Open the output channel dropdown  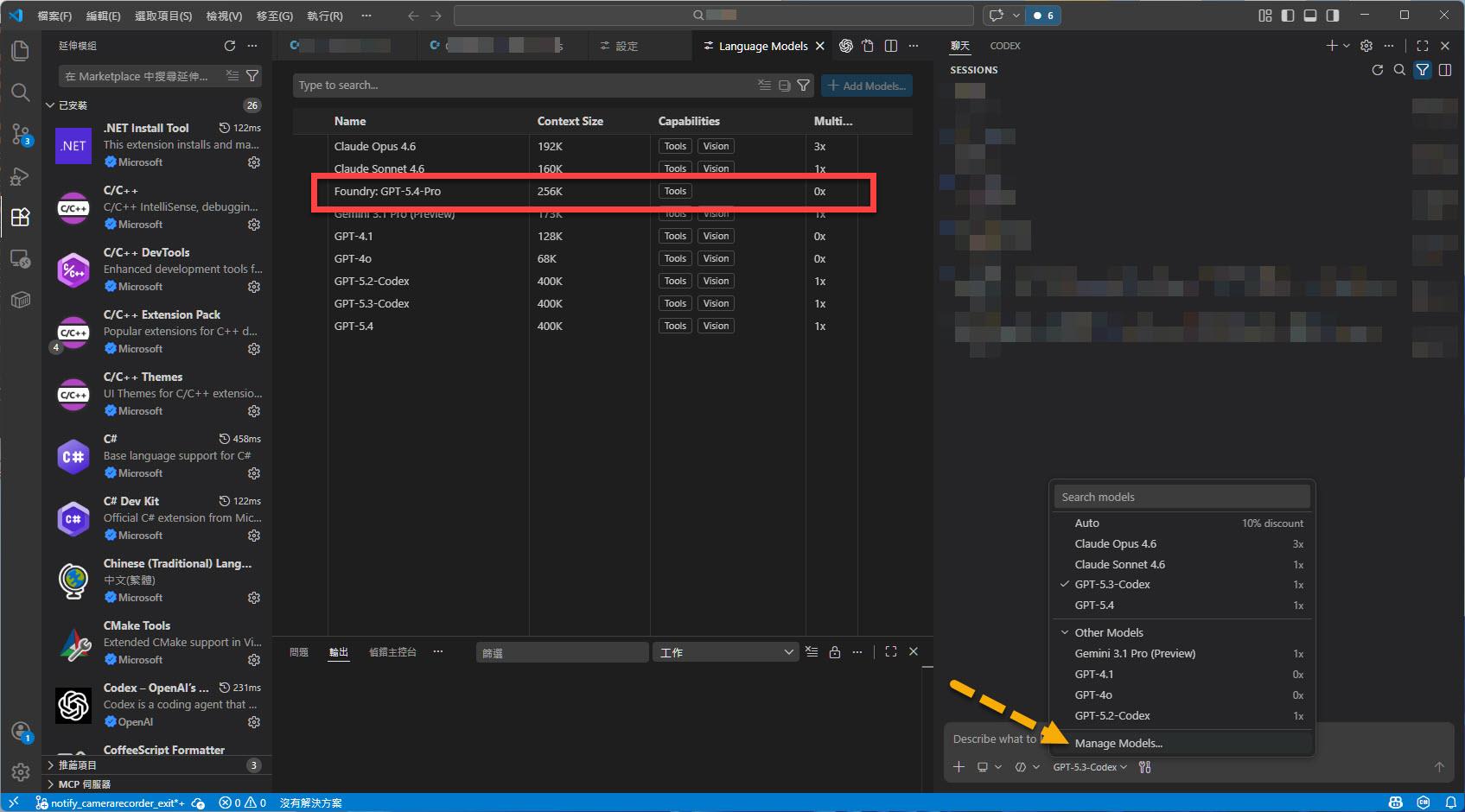[726, 652]
